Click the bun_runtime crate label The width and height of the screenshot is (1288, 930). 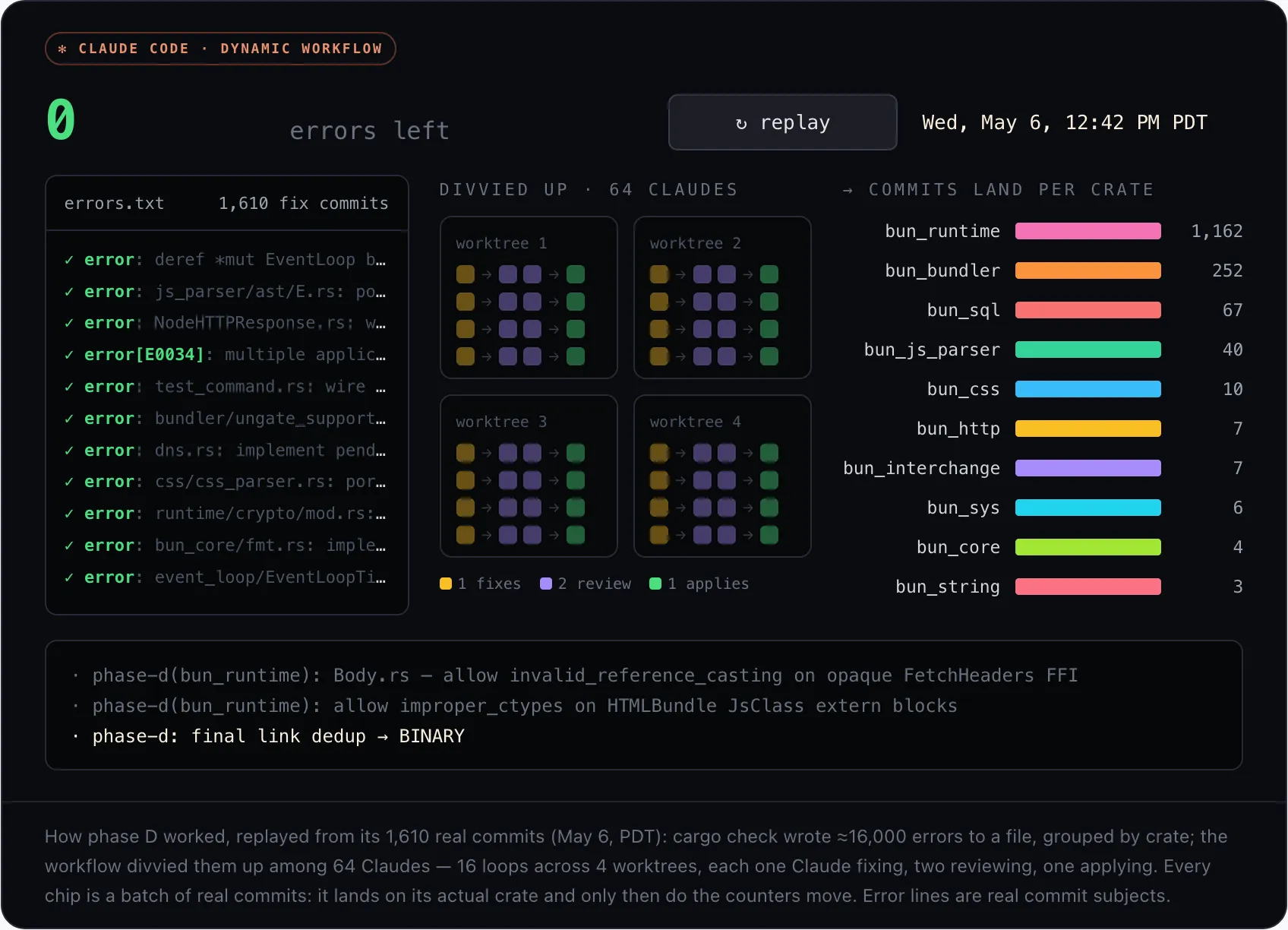point(942,231)
